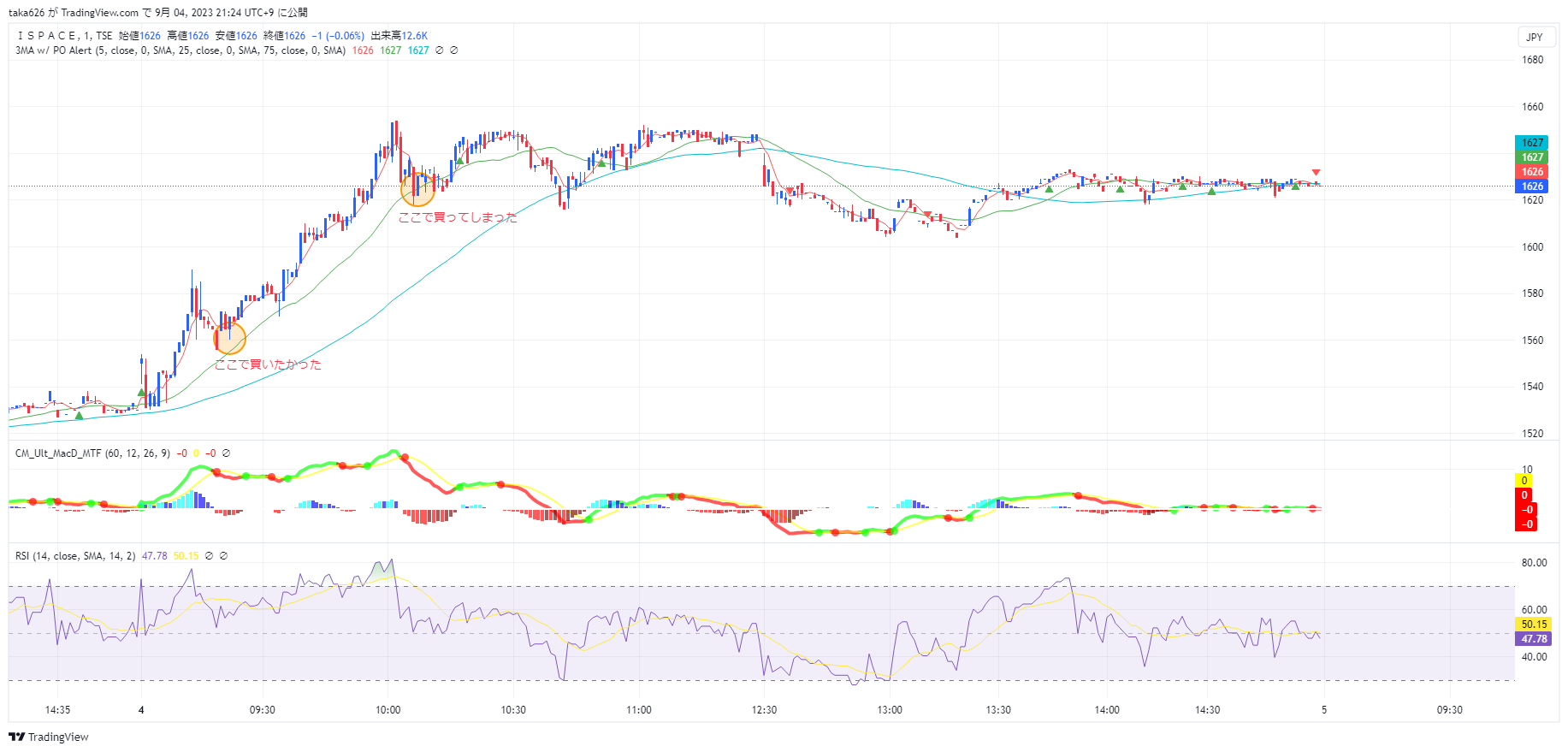Click the annotation text 'ここで買ってしまった'
The height and width of the screenshot is (752, 1568).
click(458, 217)
